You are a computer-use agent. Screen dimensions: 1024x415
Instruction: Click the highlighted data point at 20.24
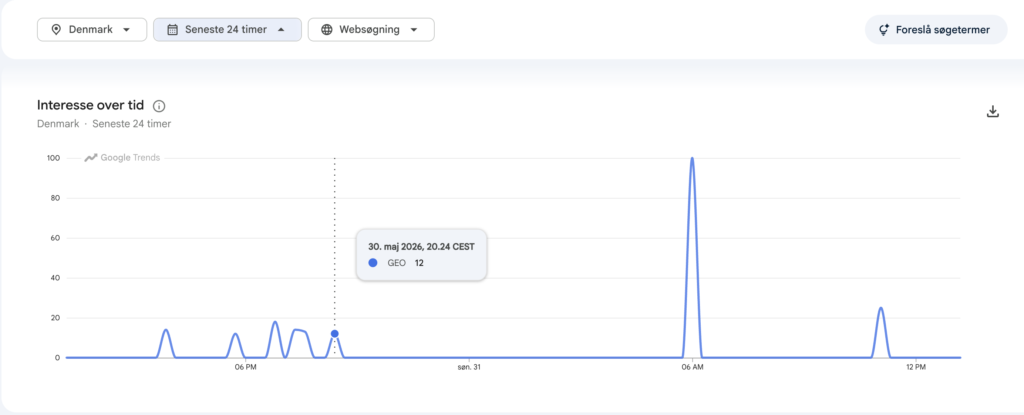point(334,333)
